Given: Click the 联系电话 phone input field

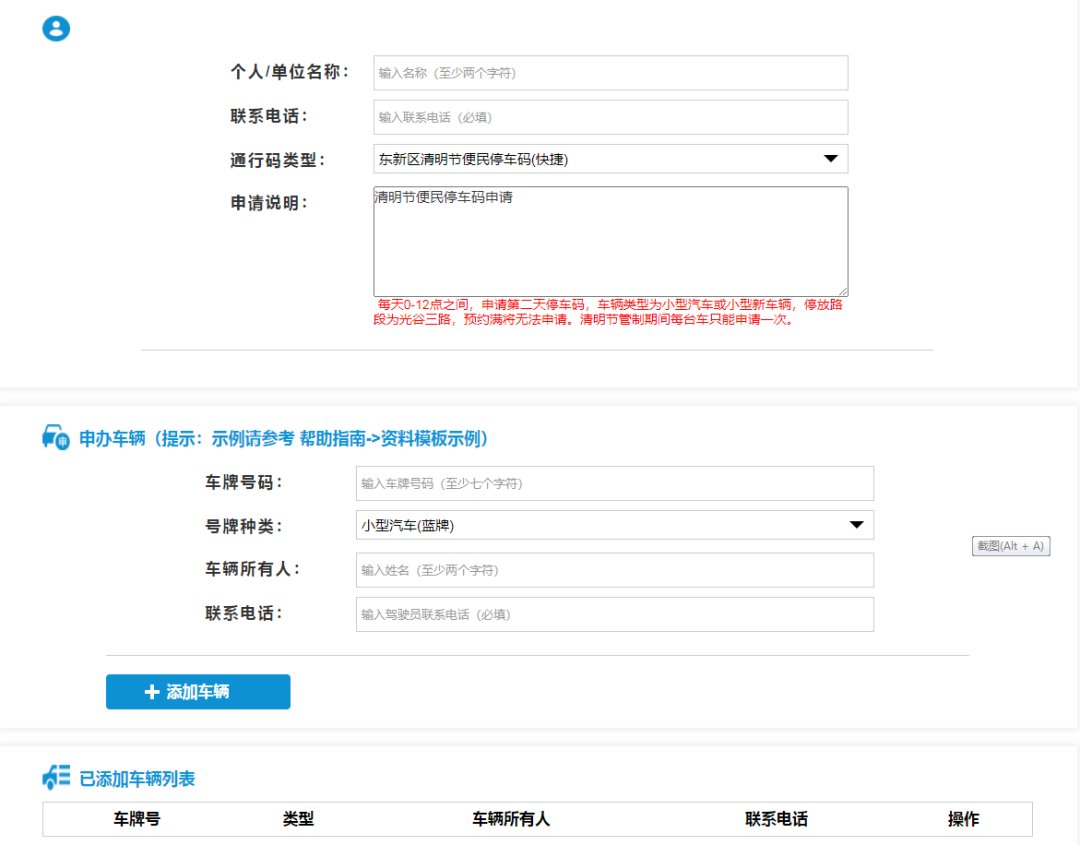Looking at the screenshot, I should coord(609,116).
